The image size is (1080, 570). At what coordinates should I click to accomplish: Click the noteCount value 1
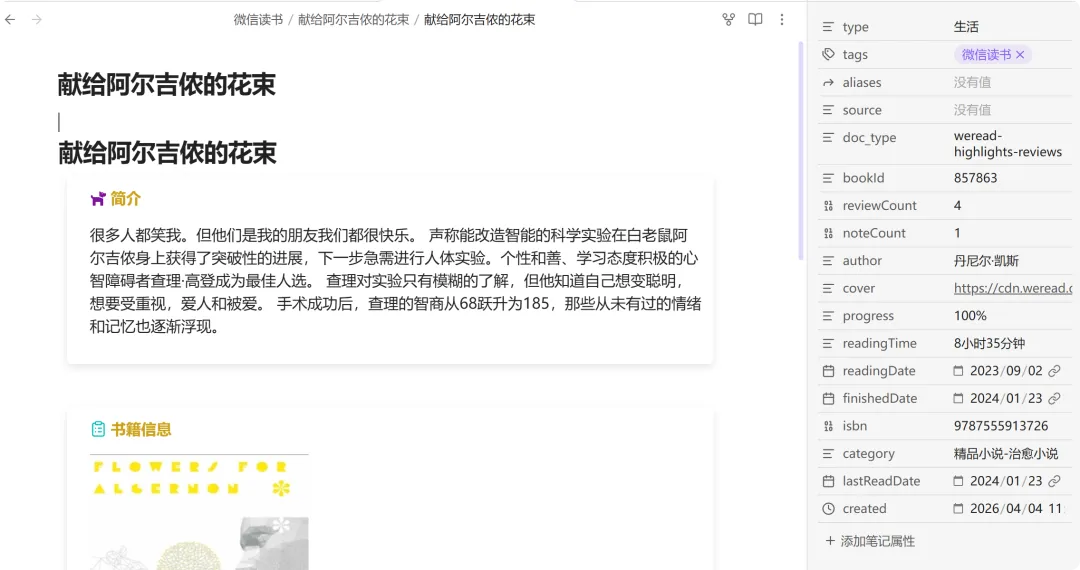coord(957,233)
